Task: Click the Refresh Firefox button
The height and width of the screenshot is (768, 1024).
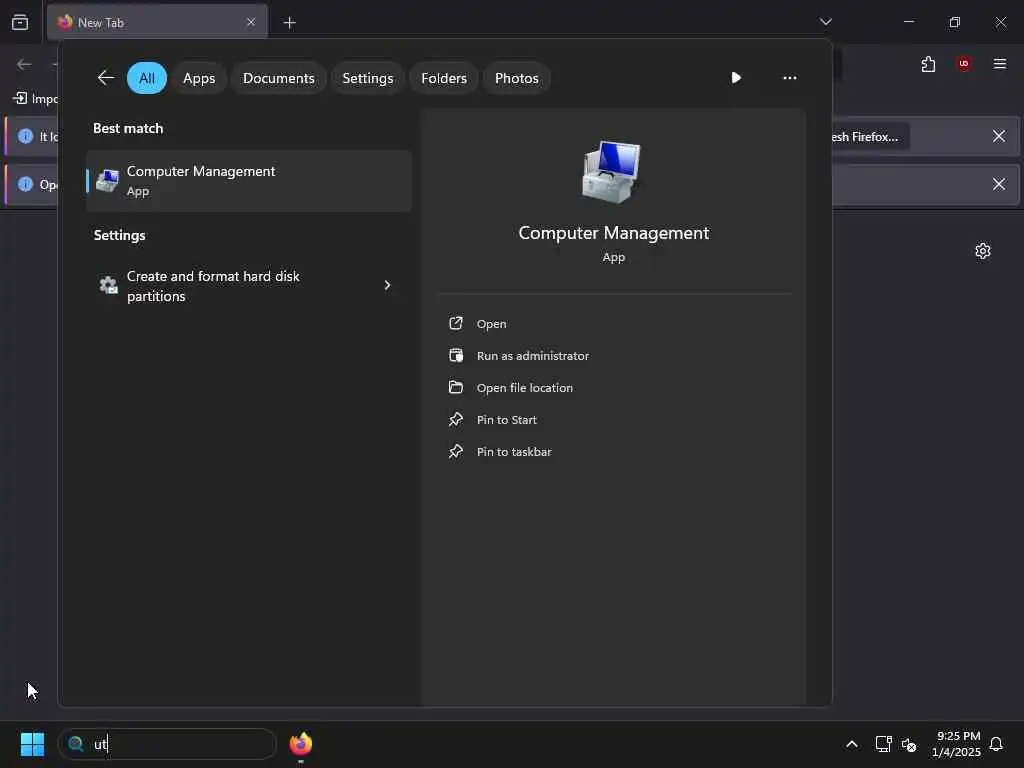Action: coord(870,136)
